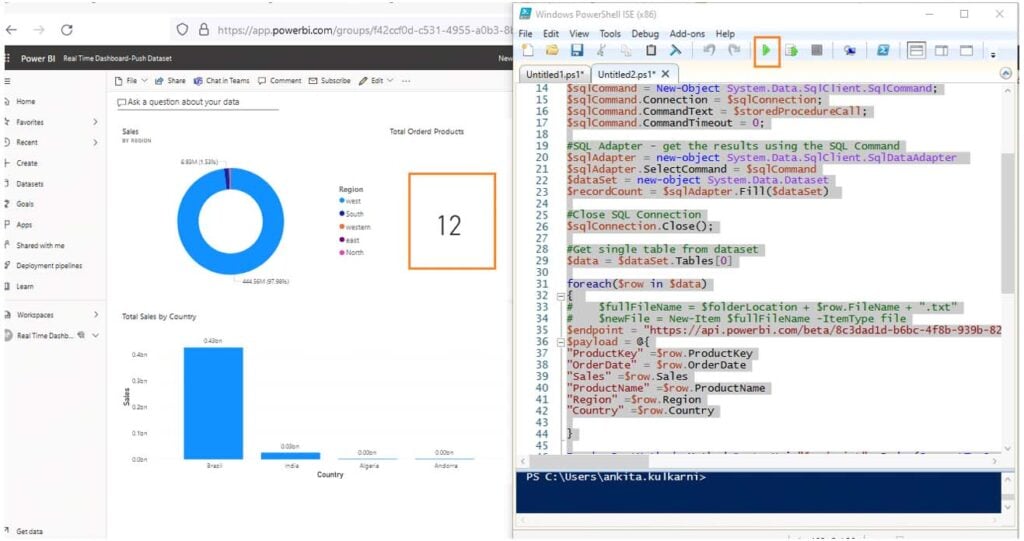Open Create in Power BI sidebar
The height and width of the screenshot is (541, 1024).
pos(27,163)
